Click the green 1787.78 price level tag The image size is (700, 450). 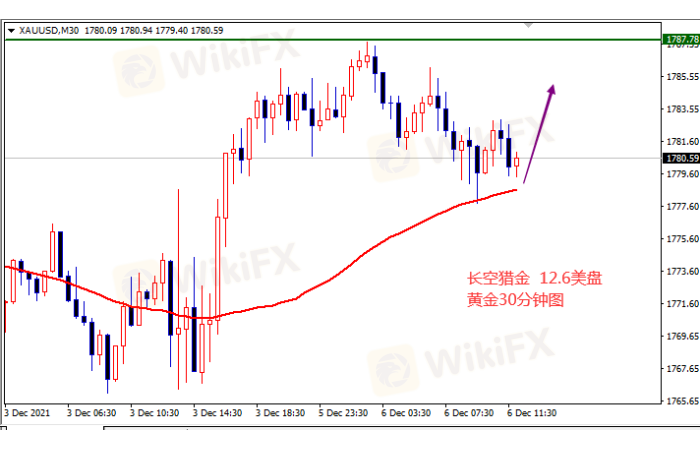click(x=680, y=39)
